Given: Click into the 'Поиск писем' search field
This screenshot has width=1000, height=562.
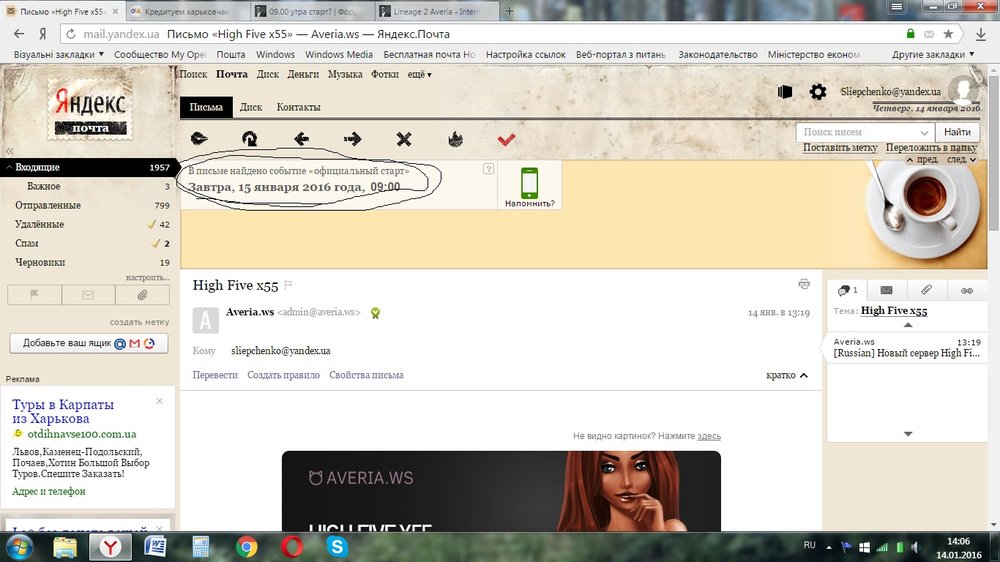Looking at the screenshot, I should 858,132.
